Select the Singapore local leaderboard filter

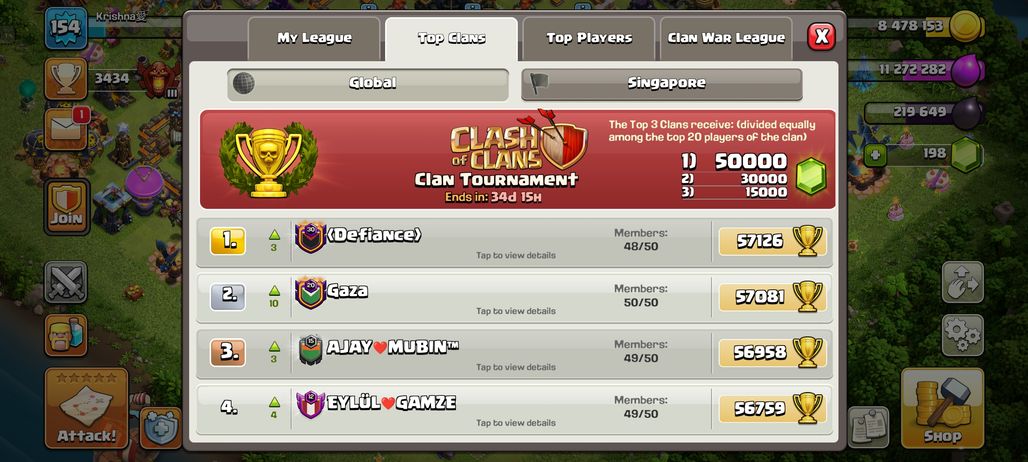[662, 84]
